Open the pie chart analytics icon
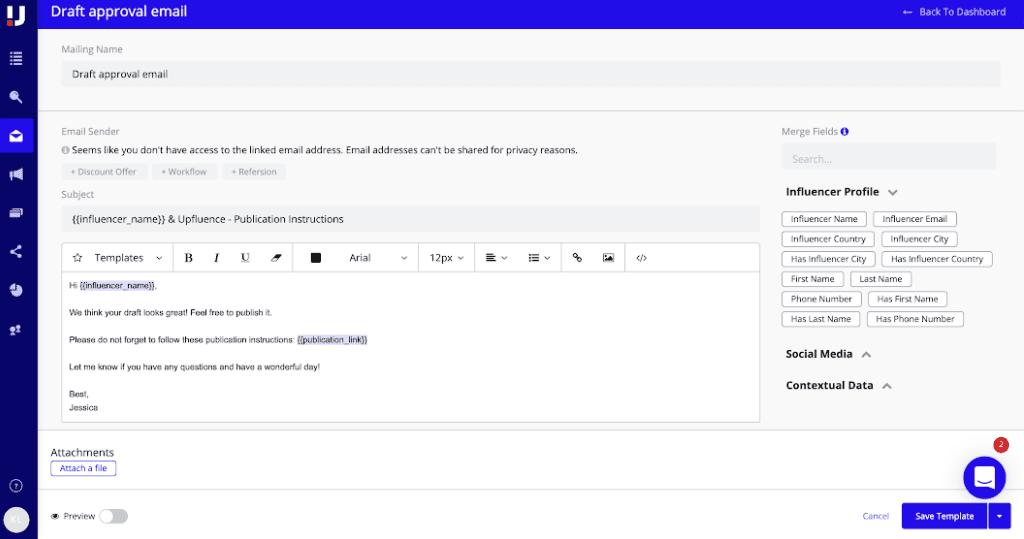The image size is (1024, 539). coord(16,290)
